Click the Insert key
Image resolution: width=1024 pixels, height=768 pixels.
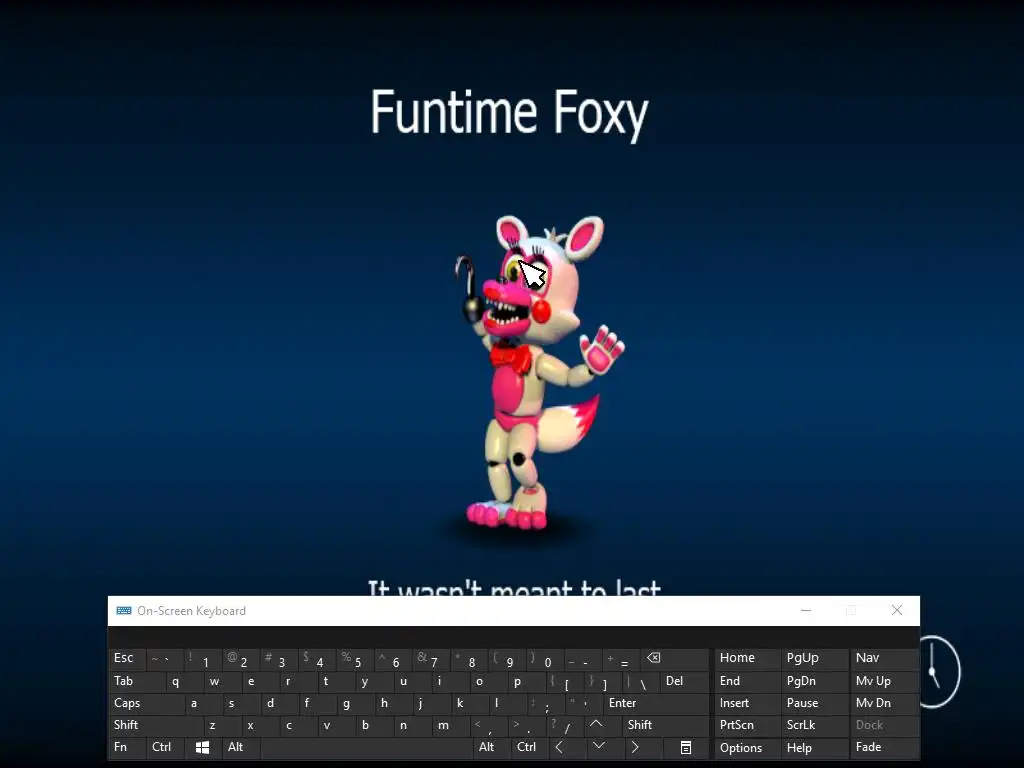click(x=746, y=703)
